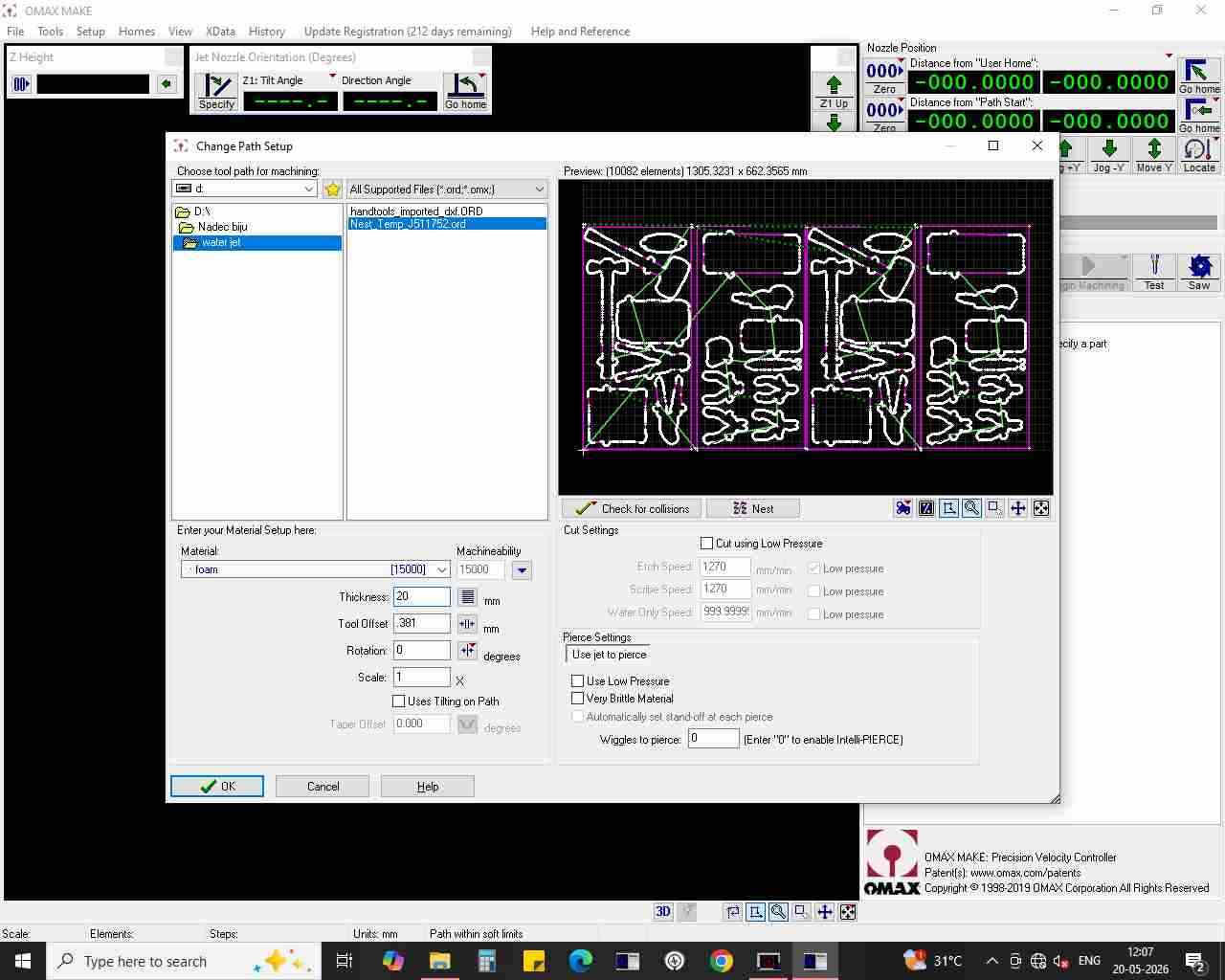Enable Uses Tilting on Path checkbox

(x=399, y=702)
